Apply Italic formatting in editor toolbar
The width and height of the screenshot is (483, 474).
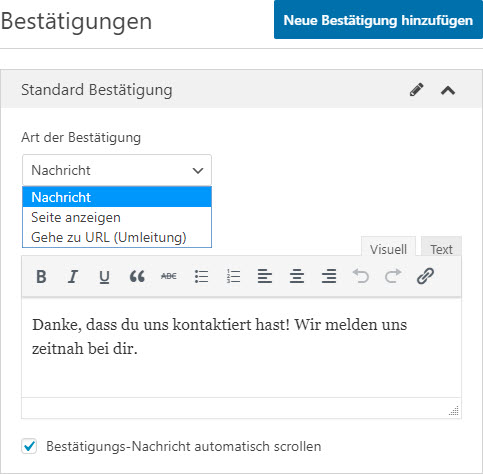[x=72, y=276]
